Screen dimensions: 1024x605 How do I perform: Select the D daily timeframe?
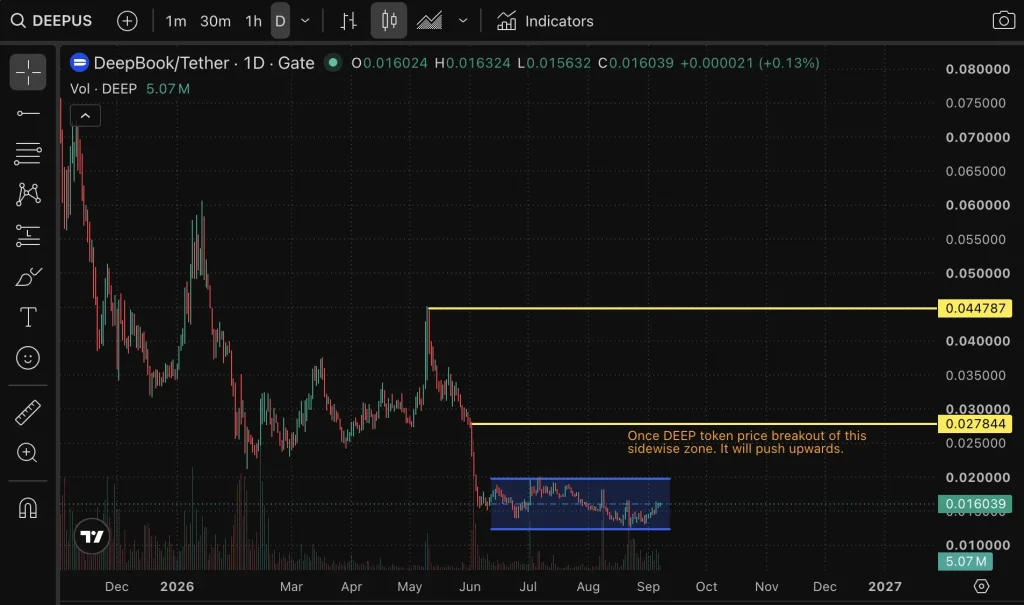280,21
